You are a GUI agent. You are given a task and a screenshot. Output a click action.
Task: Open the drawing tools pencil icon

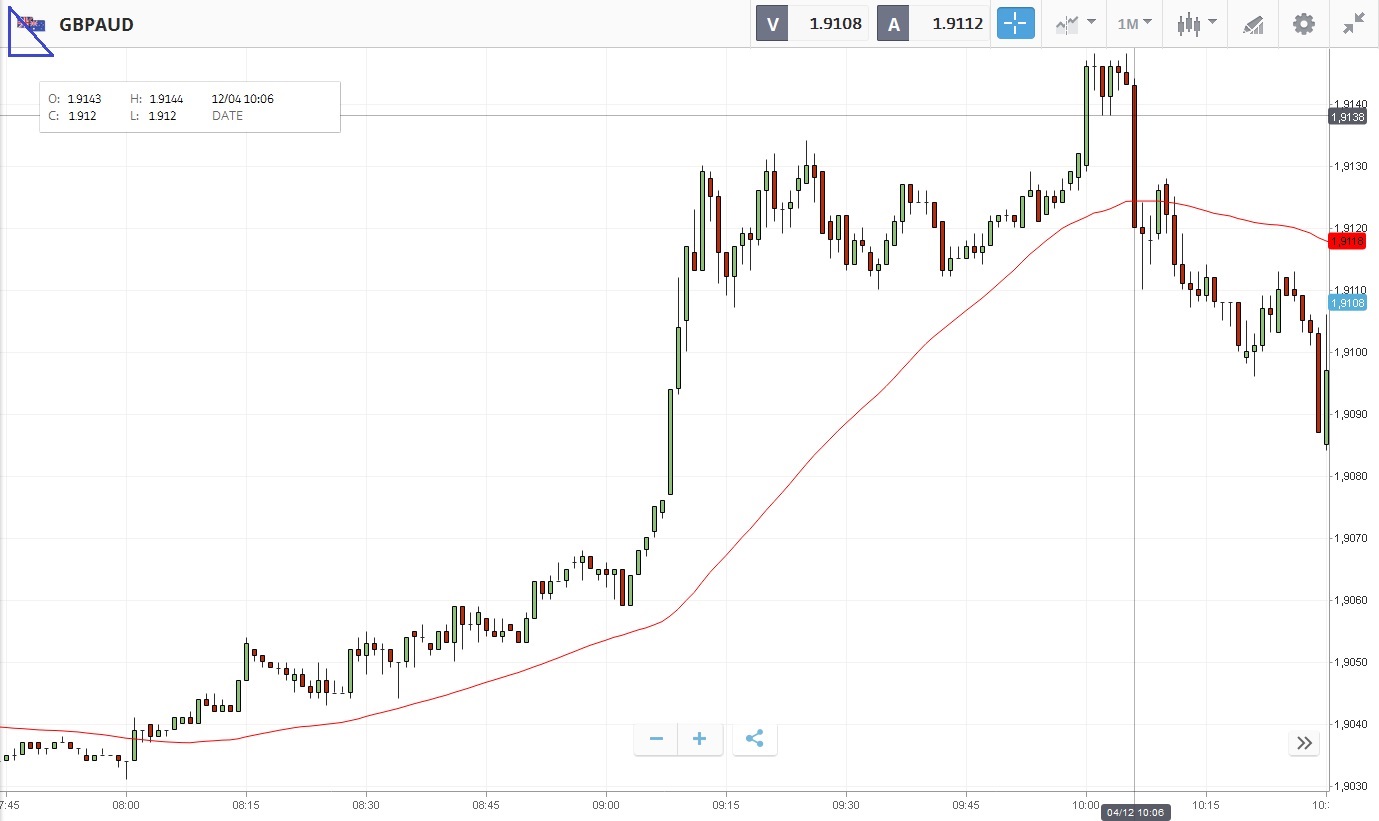point(1253,24)
